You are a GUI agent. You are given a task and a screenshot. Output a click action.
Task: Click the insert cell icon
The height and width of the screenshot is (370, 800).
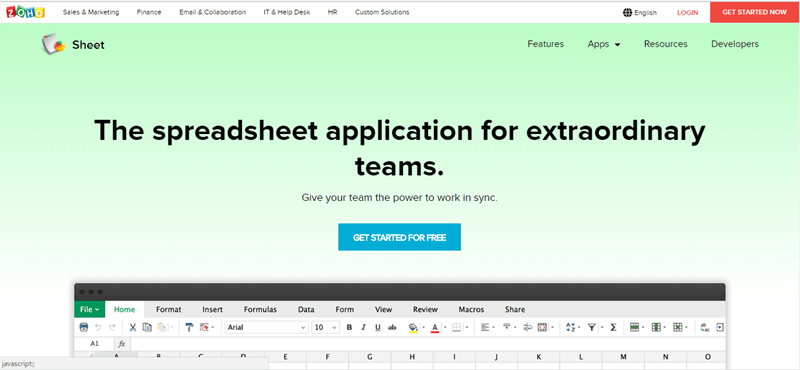678,327
